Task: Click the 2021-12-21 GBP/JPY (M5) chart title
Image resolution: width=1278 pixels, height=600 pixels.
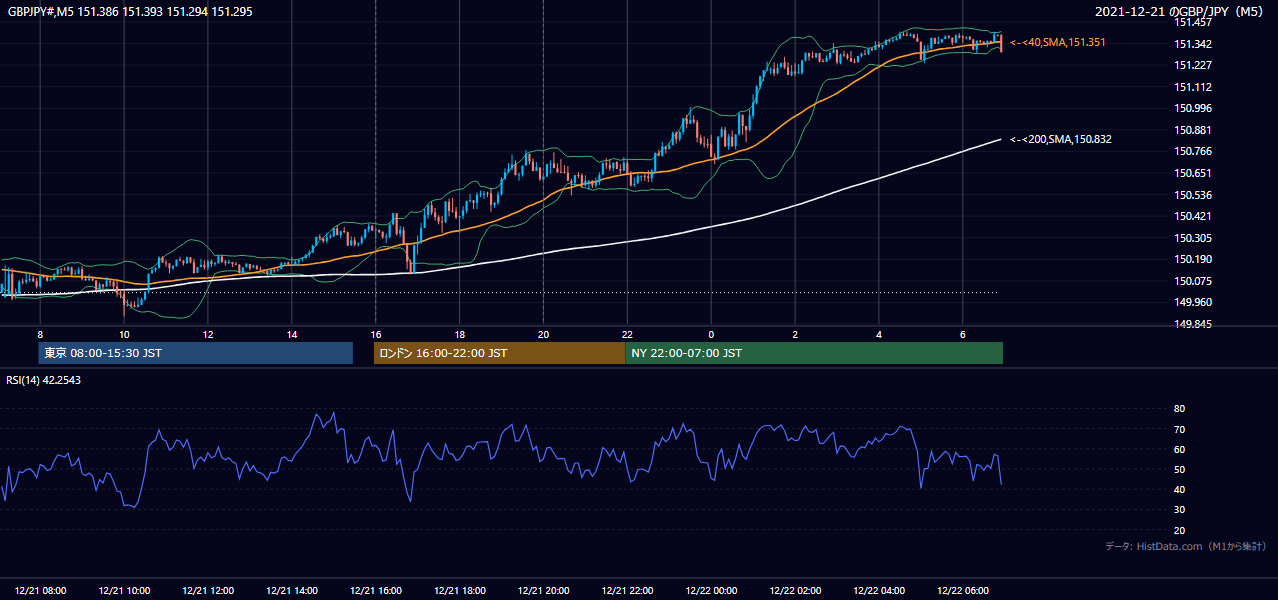Action: coord(1180,11)
